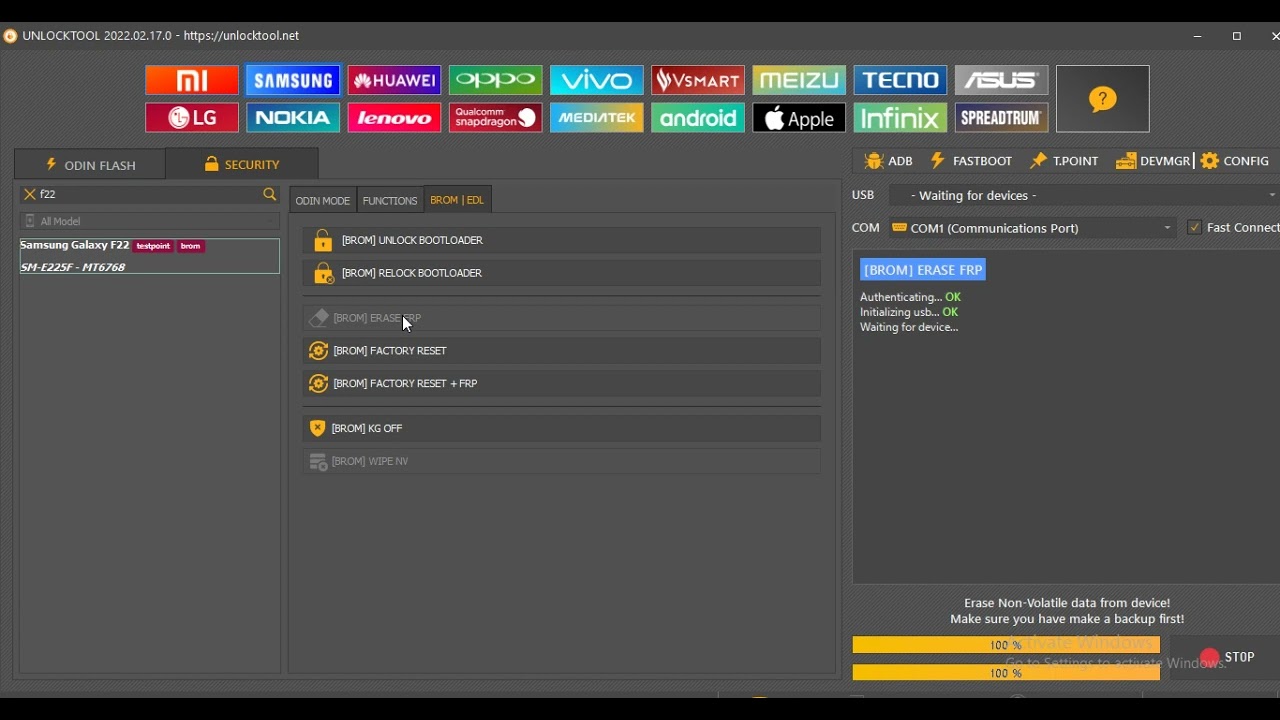Maximize the UnlockTool window
This screenshot has height=720, width=1280.
(x=1237, y=36)
